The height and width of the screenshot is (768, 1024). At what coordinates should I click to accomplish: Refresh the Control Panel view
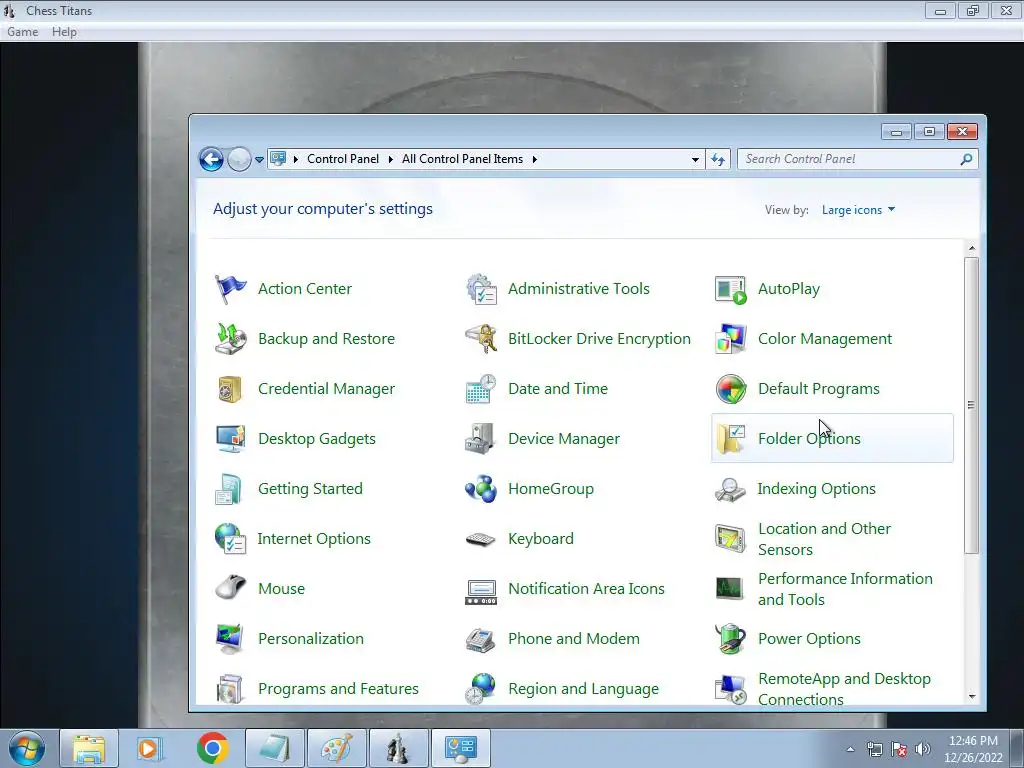[x=718, y=159]
